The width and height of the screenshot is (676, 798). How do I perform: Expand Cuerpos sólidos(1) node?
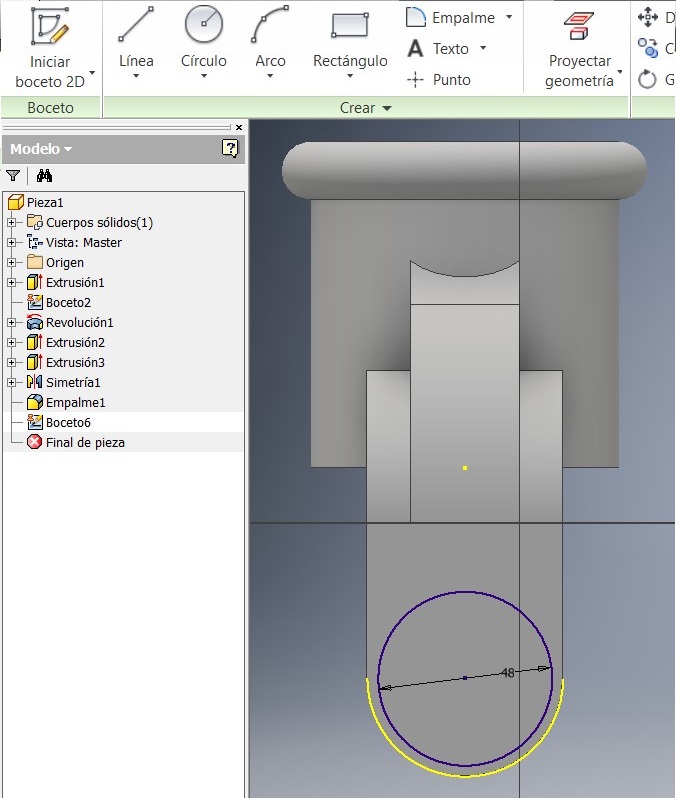(x=12, y=222)
